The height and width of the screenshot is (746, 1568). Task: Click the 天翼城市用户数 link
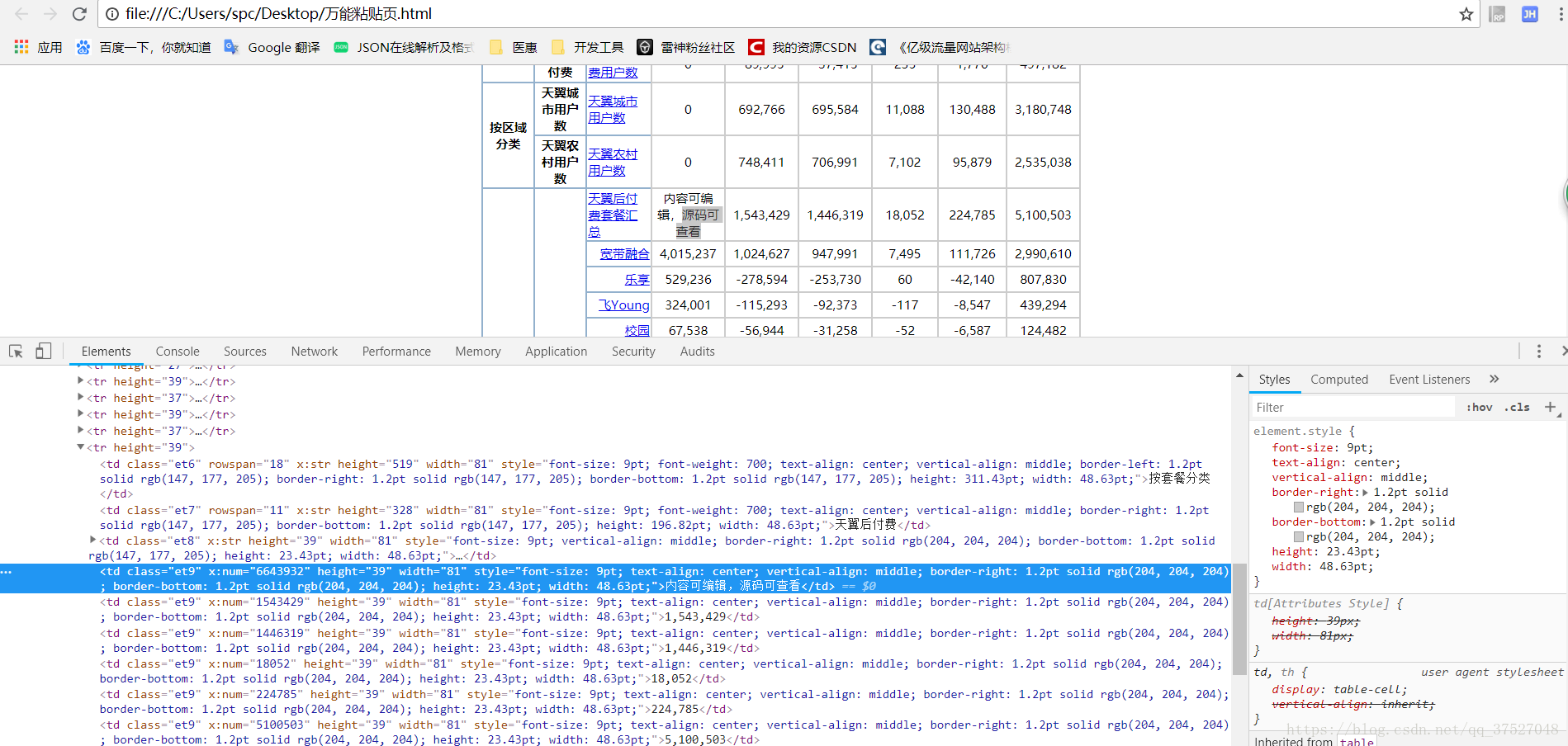click(x=613, y=109)
